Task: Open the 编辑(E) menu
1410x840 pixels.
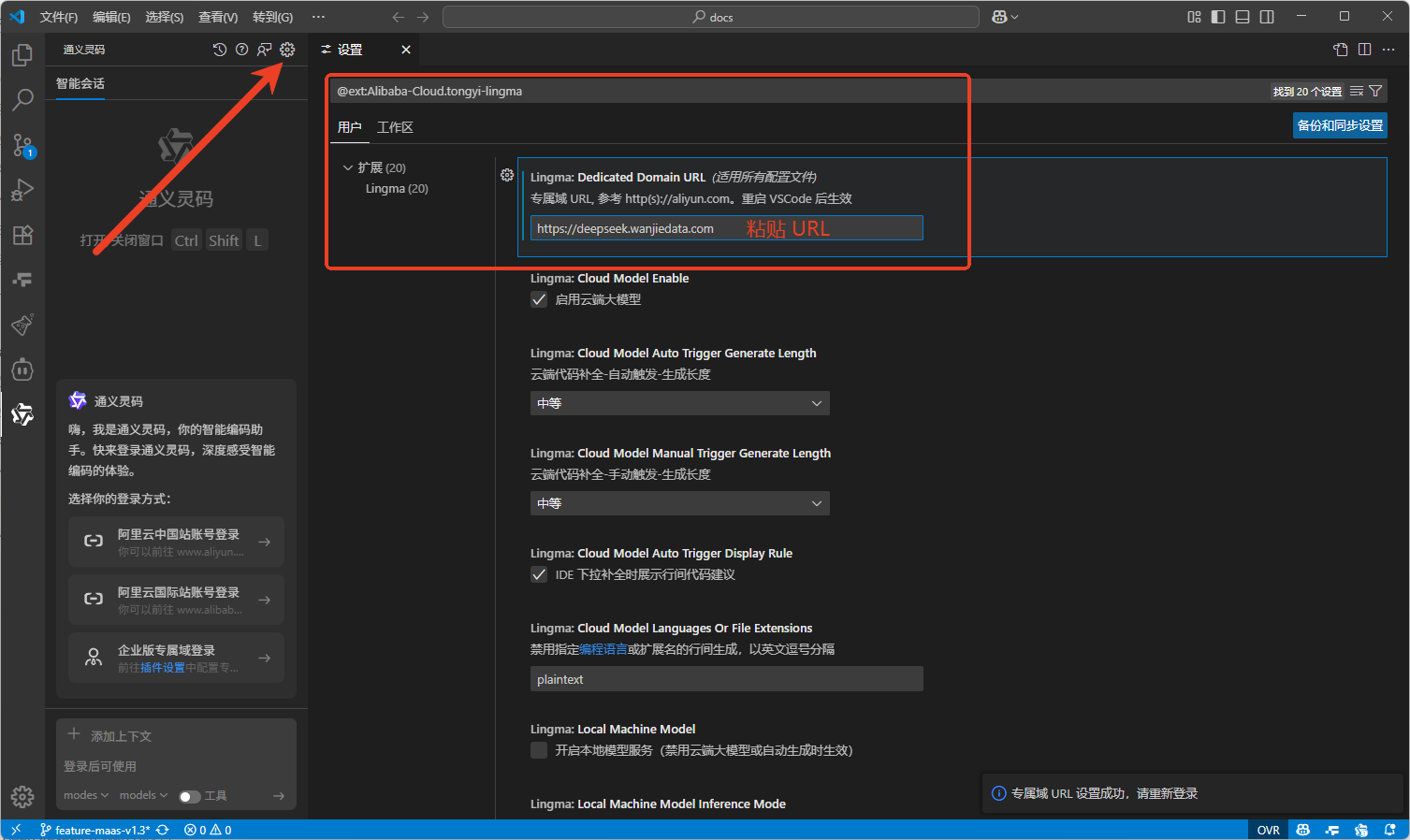Action: coord(111,17)
